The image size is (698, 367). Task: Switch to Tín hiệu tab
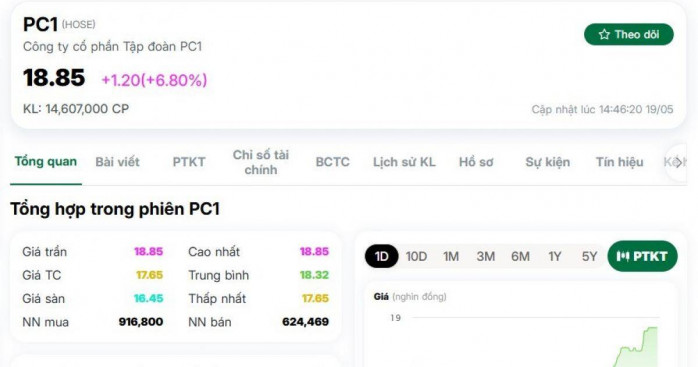tap(619, 162)
